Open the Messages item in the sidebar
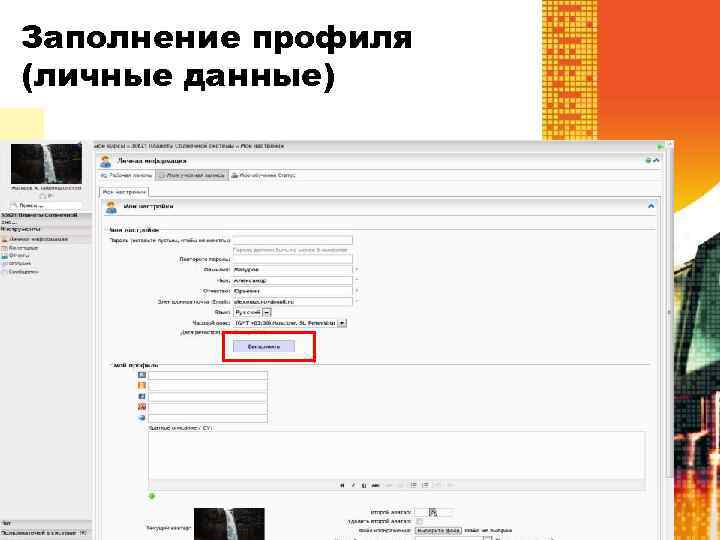This screenshot has height=540, width=720. click(20, 272)
